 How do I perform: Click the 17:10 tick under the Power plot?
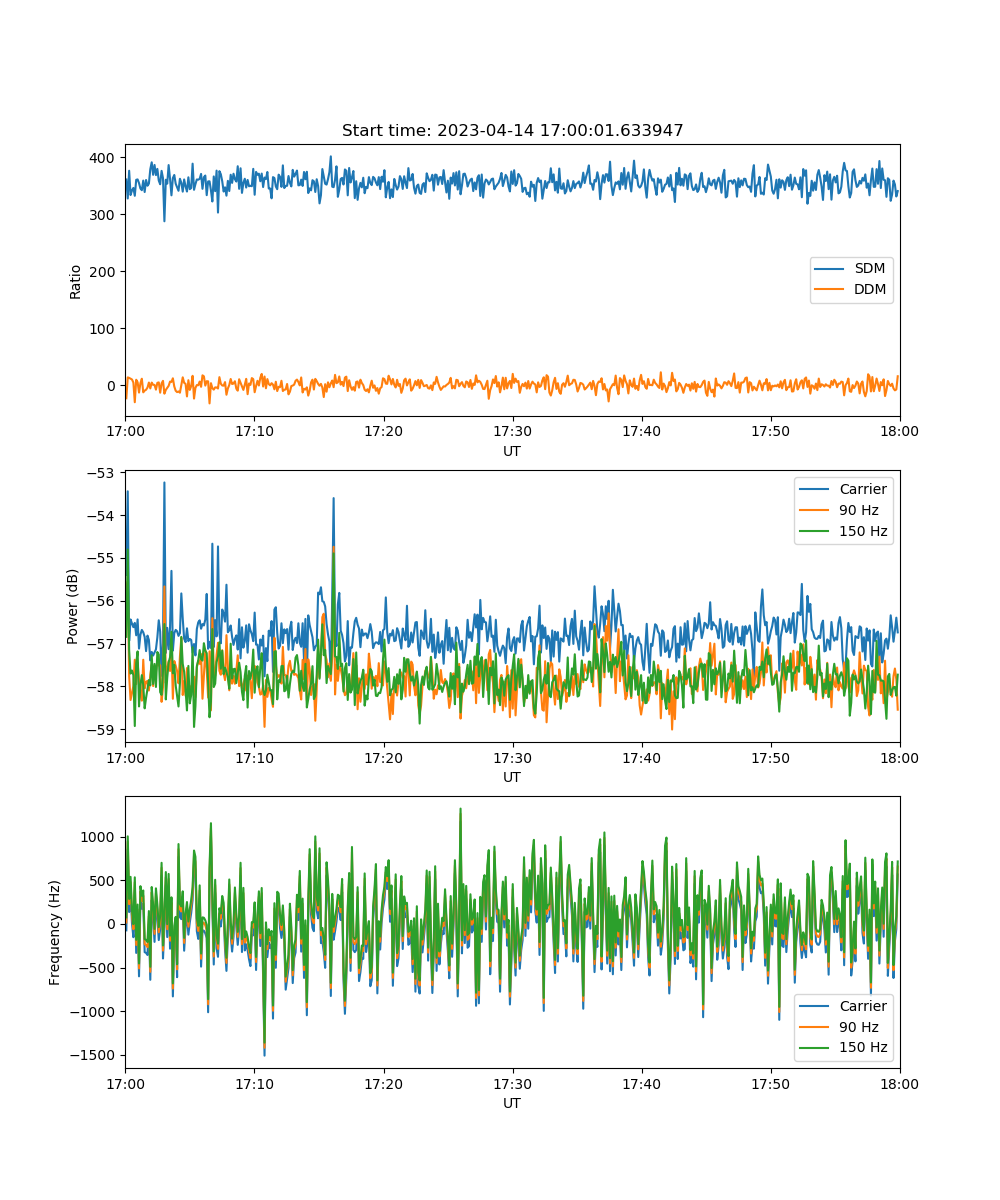coord(254,757)
